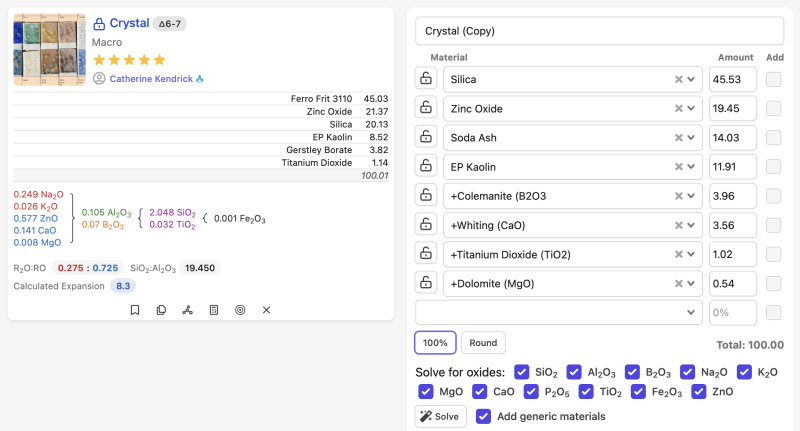The image size is (800, 431).
Task: Click the target icon on Crystal card
Action: click(x=240, y=310)
